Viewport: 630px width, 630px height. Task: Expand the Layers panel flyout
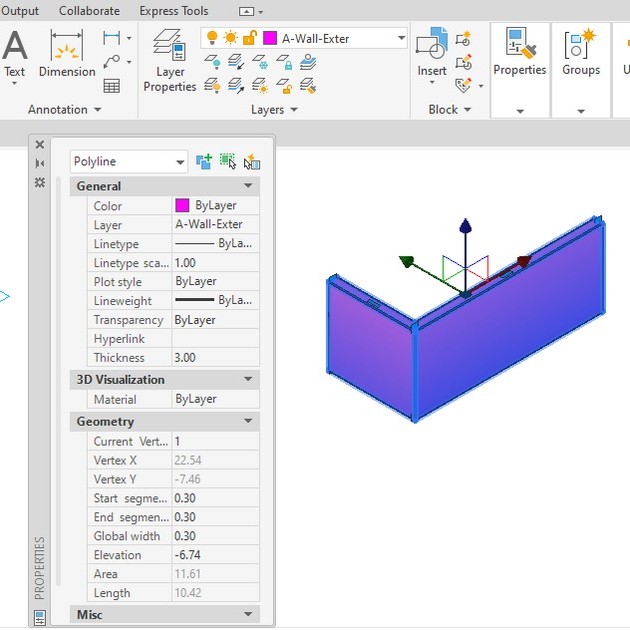274,109
